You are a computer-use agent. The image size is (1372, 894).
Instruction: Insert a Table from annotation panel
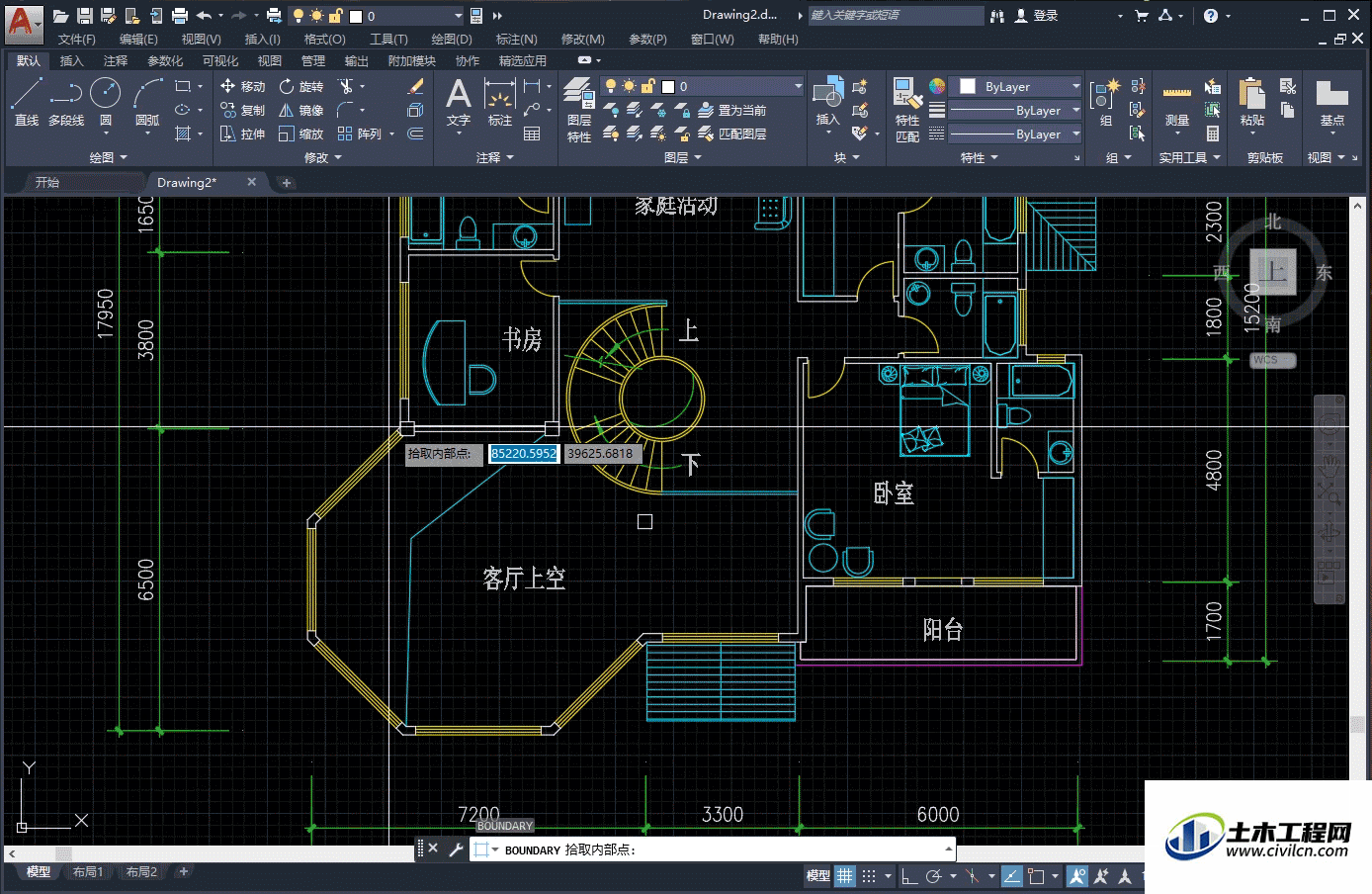(x=532, y=134)
